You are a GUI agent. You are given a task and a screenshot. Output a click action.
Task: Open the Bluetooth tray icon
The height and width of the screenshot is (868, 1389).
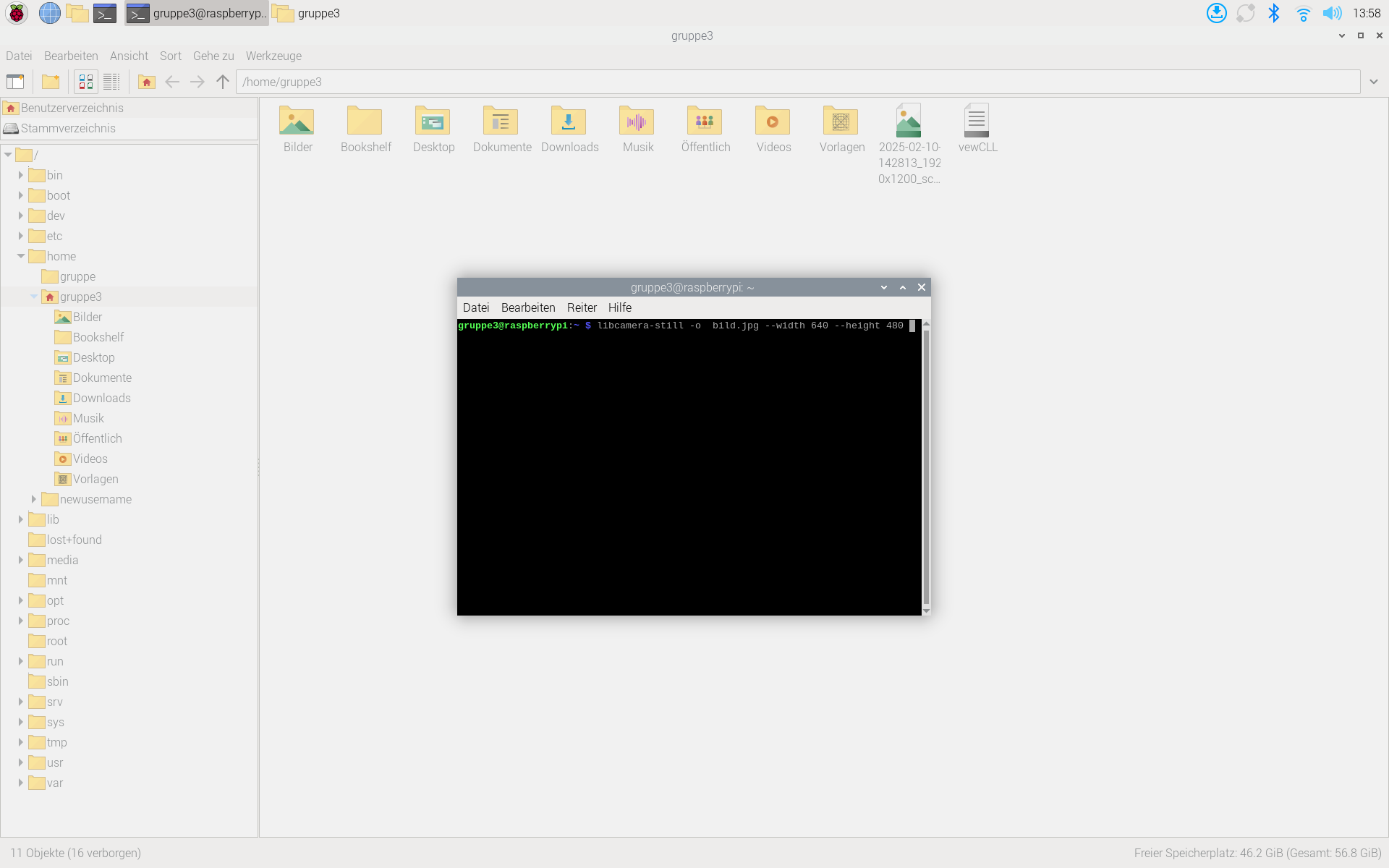tap(1274, 13)
